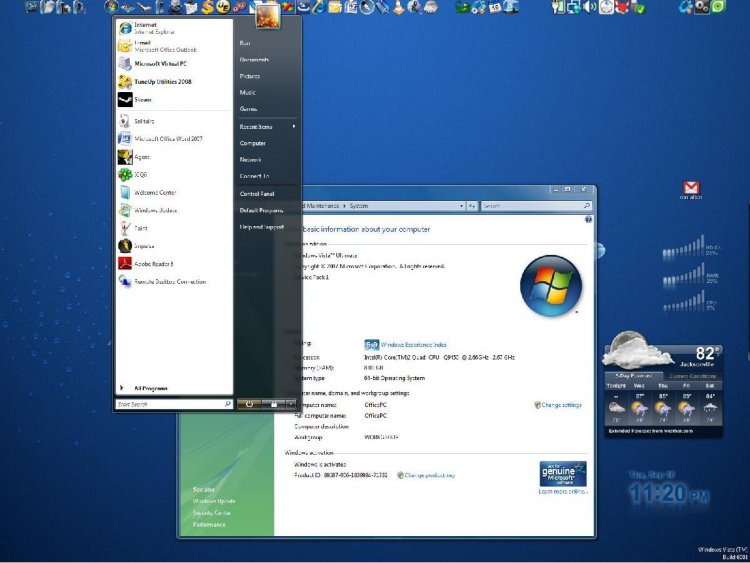This screenshot has width=750, height=563.
Task: Click the genuine Microsoft software badge
Action: click(x=563, y=474)
